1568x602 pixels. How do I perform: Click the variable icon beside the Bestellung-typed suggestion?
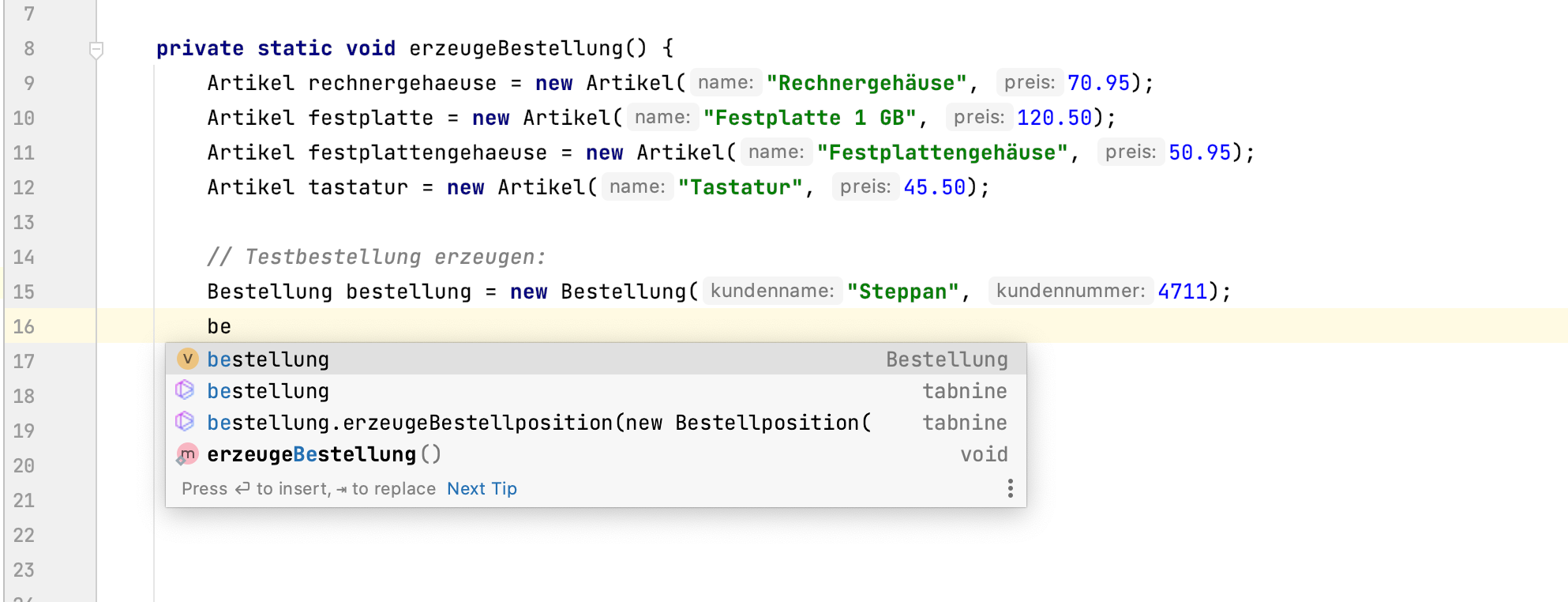pyautogui.click(x=187, y=359)
